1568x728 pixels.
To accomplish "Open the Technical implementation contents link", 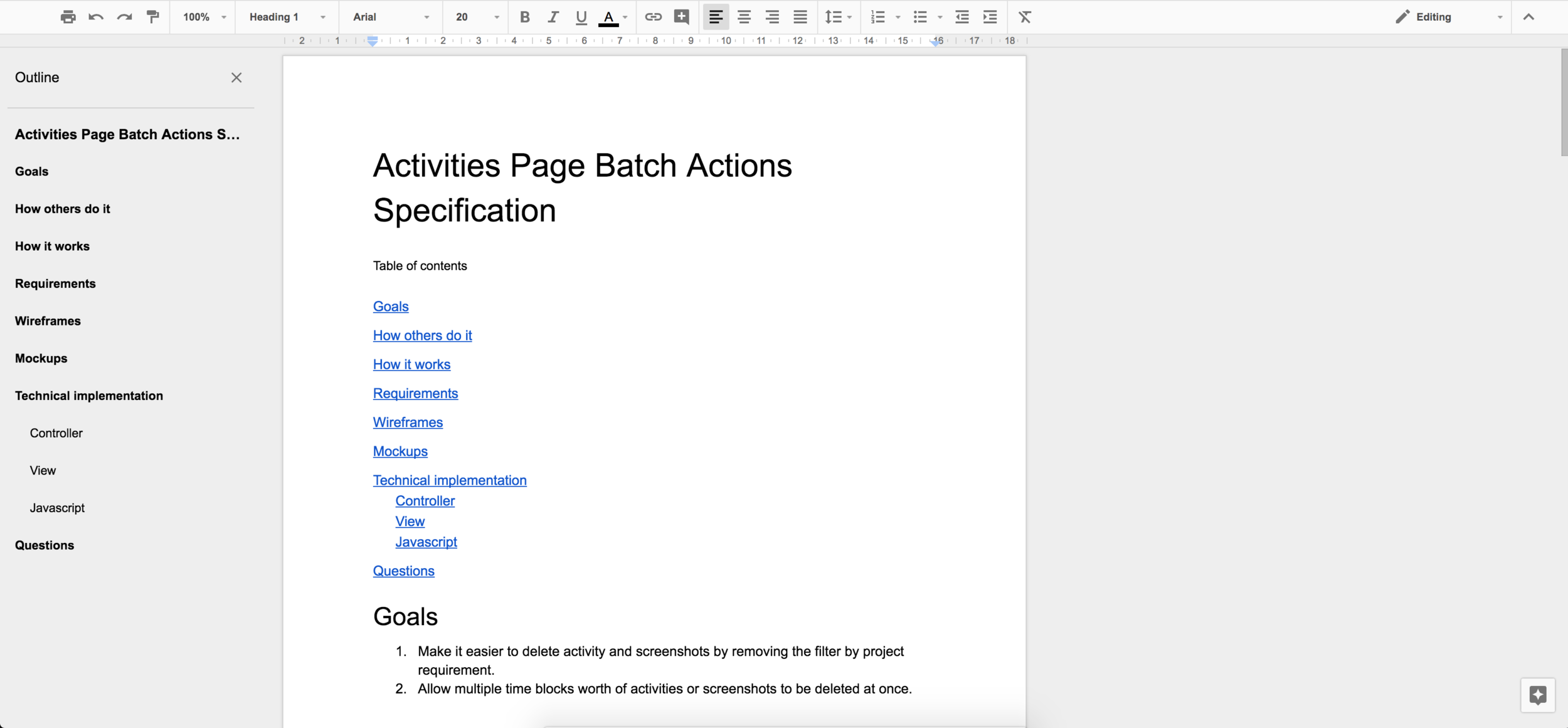I will point(449,480).
